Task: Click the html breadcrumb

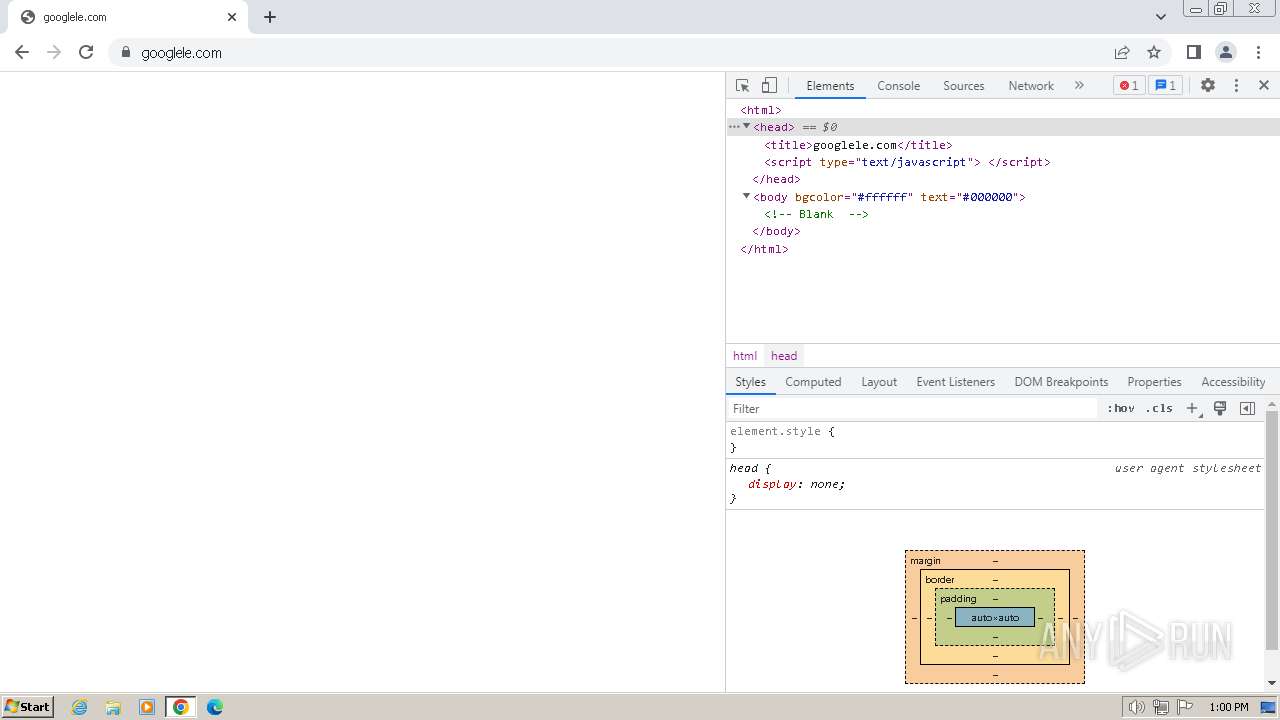Action: pos(745,356)
